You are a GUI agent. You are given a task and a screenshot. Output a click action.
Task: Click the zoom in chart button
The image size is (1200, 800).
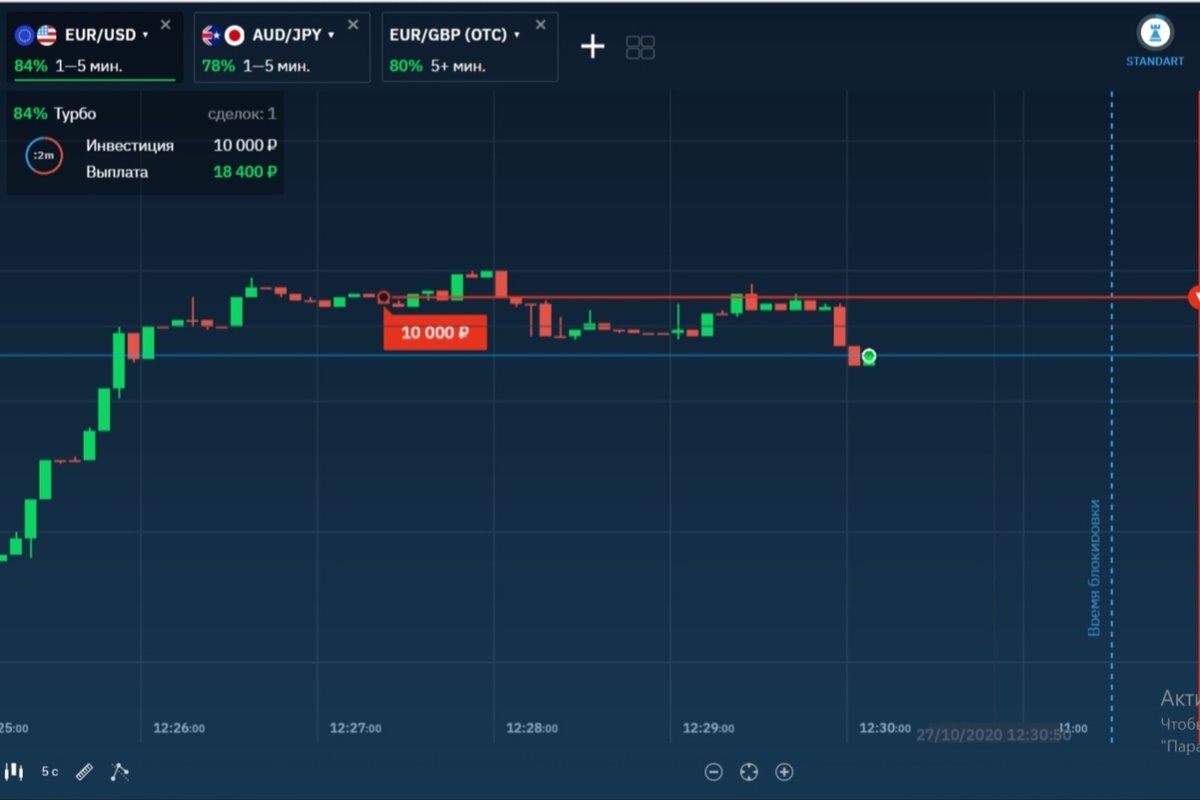(784, 772)
